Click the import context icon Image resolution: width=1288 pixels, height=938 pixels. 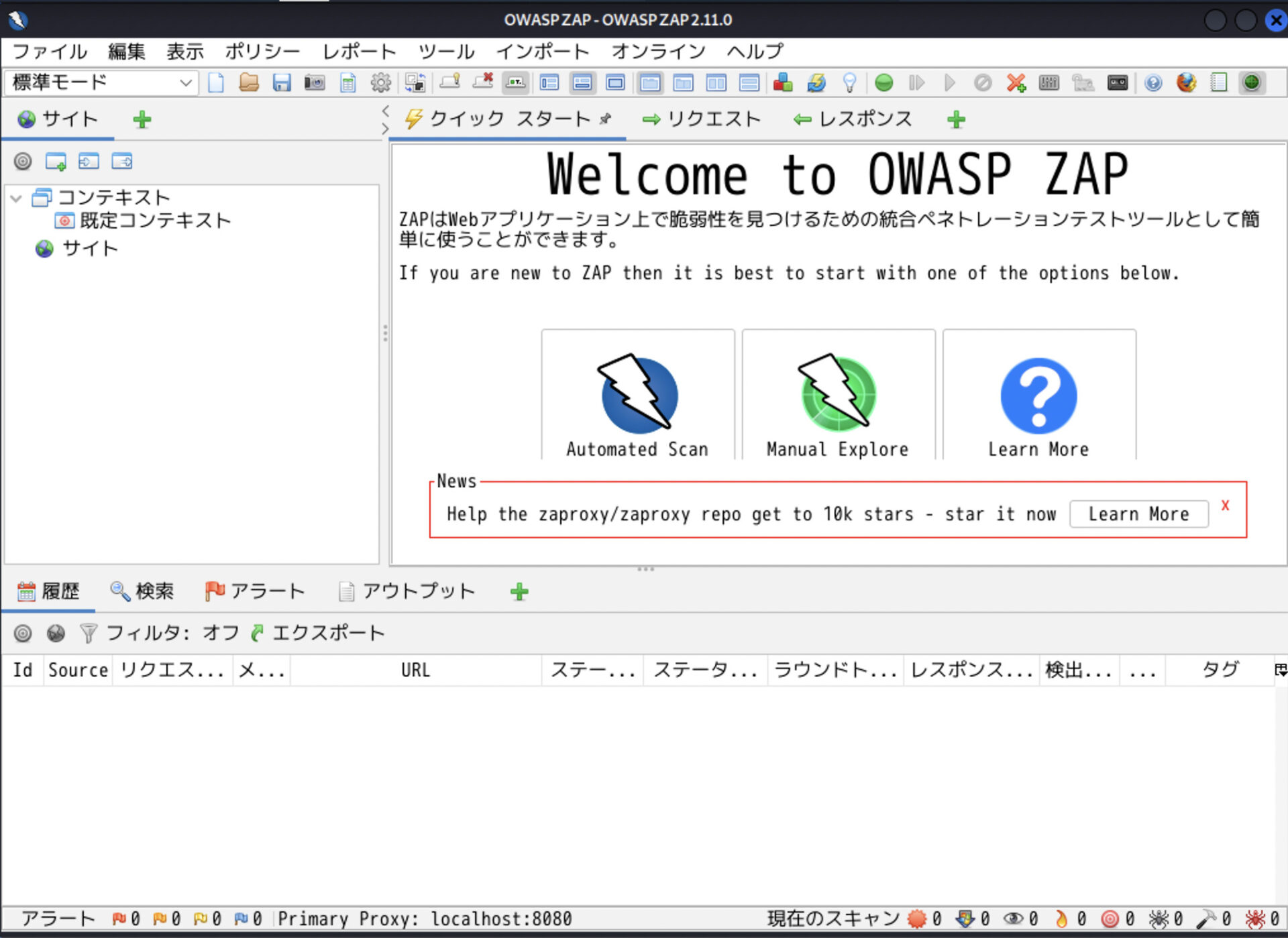(x=89, y=162)
